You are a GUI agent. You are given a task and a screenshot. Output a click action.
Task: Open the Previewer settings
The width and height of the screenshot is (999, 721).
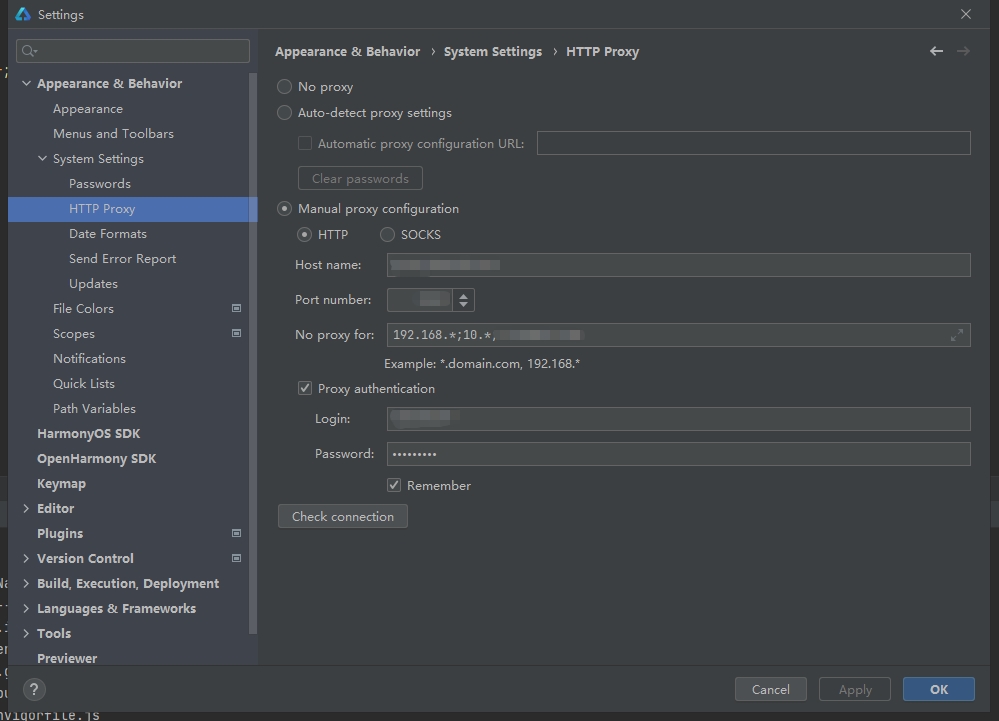(x=67, y=659)
